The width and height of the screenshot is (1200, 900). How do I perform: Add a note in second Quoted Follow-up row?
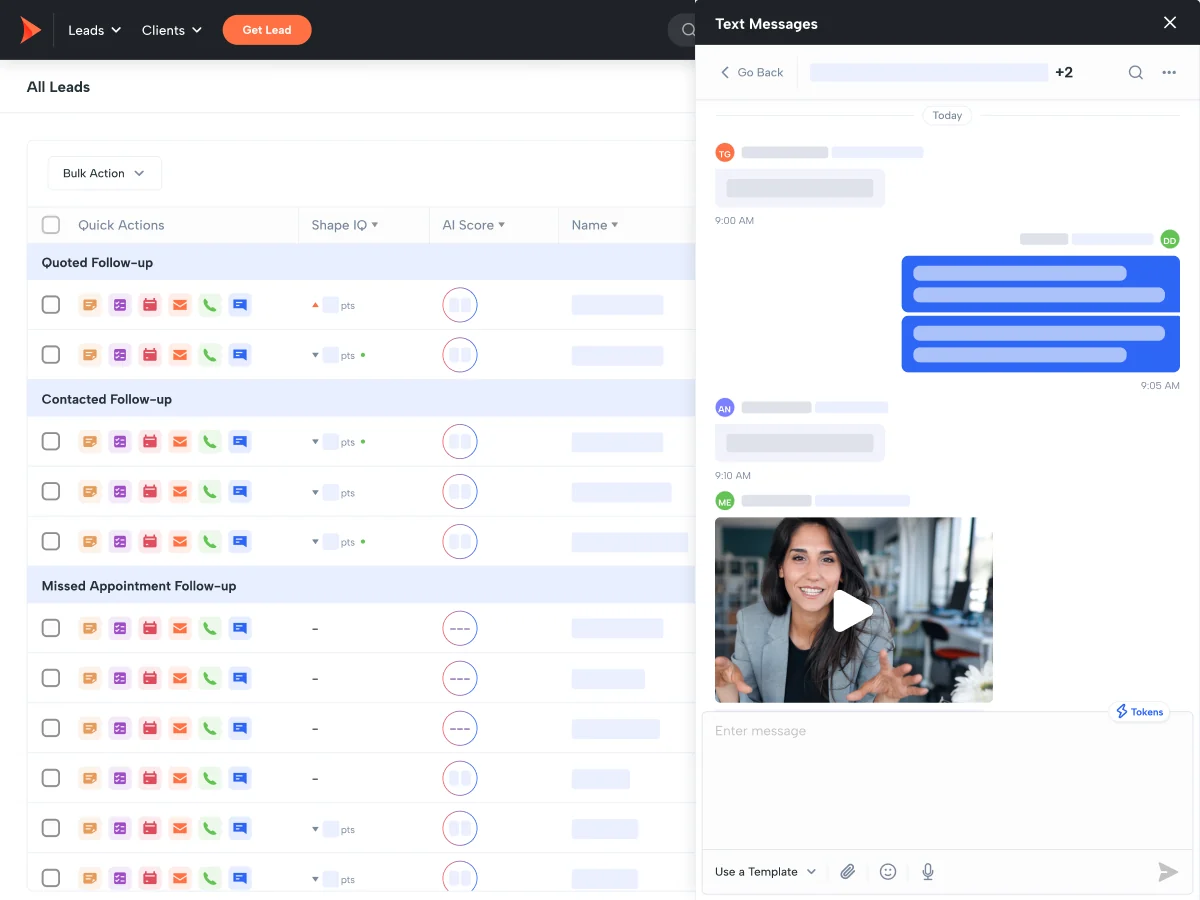90,355
